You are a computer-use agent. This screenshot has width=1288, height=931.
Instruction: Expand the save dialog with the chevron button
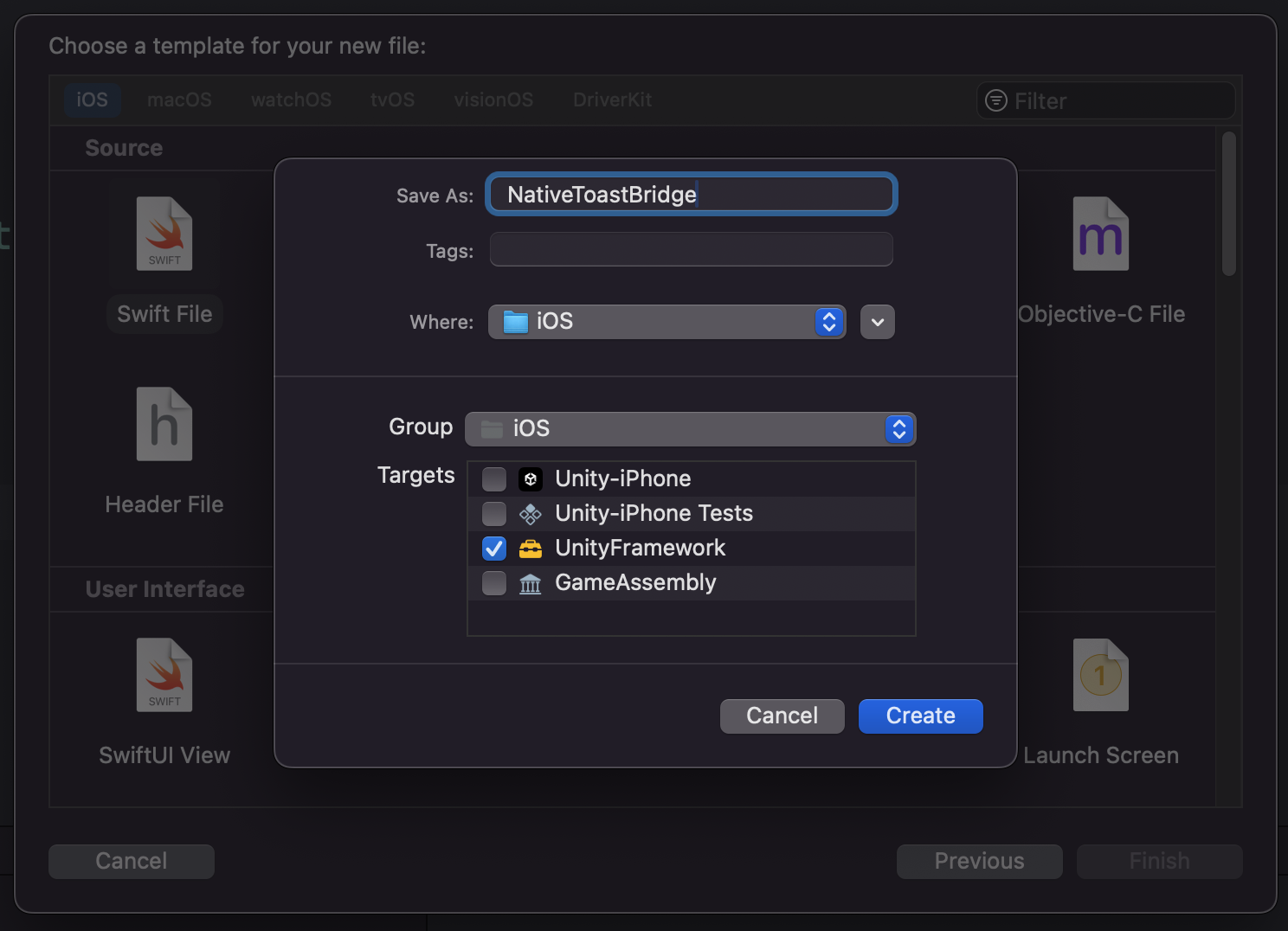[878, 322]
